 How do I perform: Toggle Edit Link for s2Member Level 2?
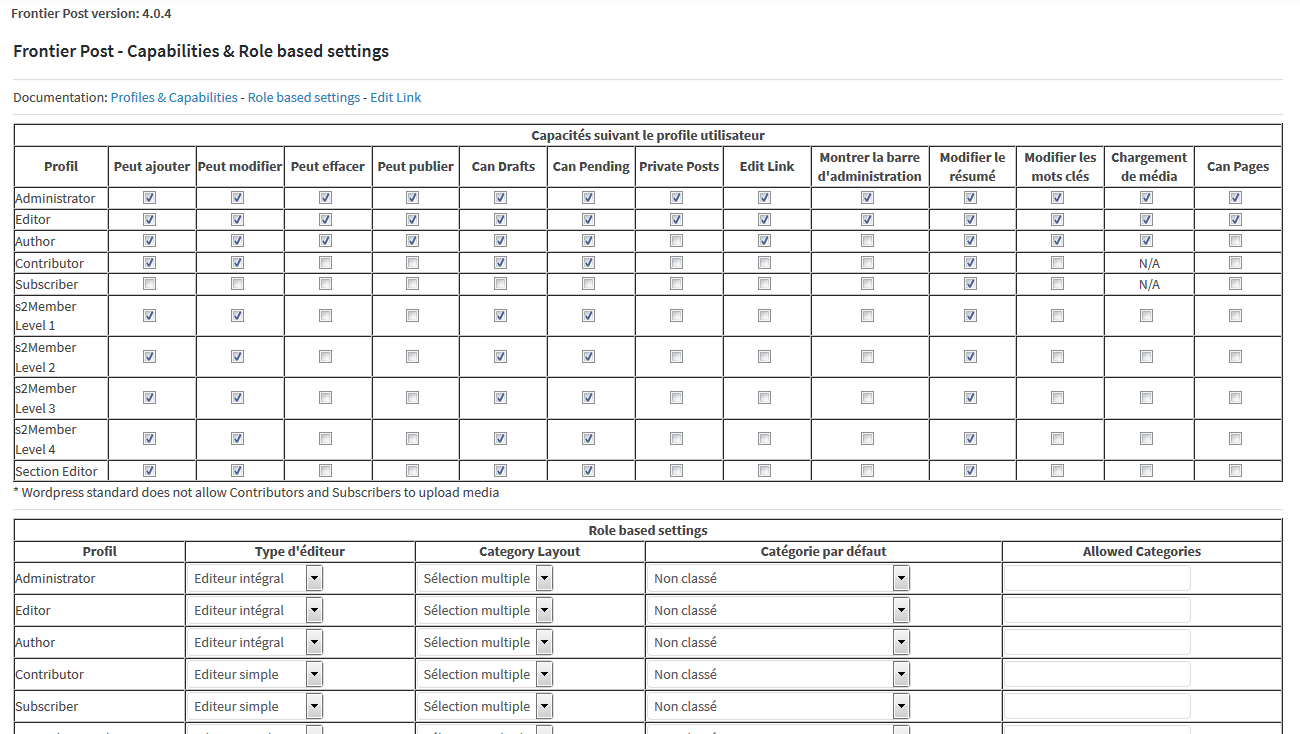point(765,357)
